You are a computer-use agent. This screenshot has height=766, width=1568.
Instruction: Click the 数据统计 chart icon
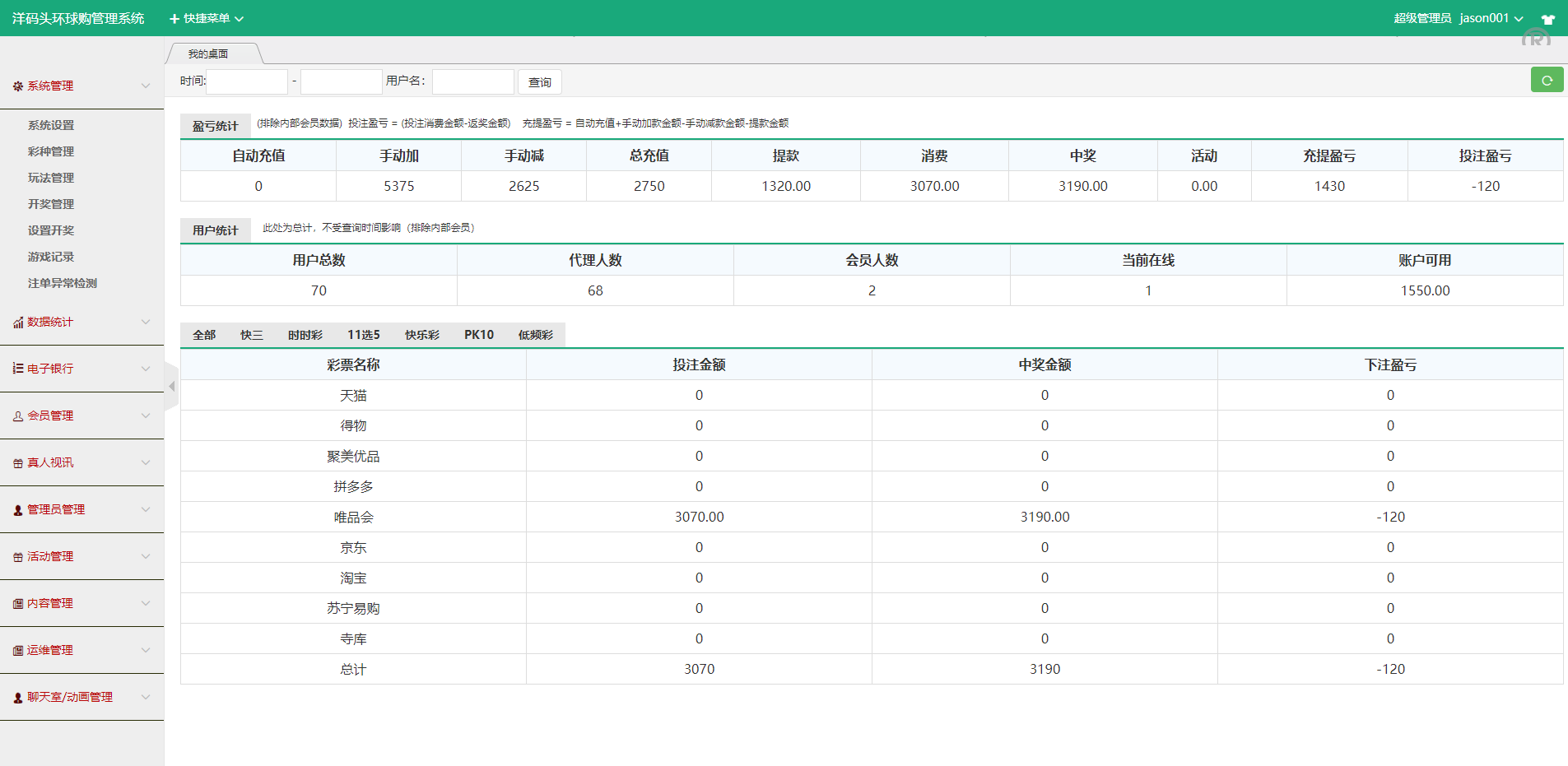click(x=17, y=323)
